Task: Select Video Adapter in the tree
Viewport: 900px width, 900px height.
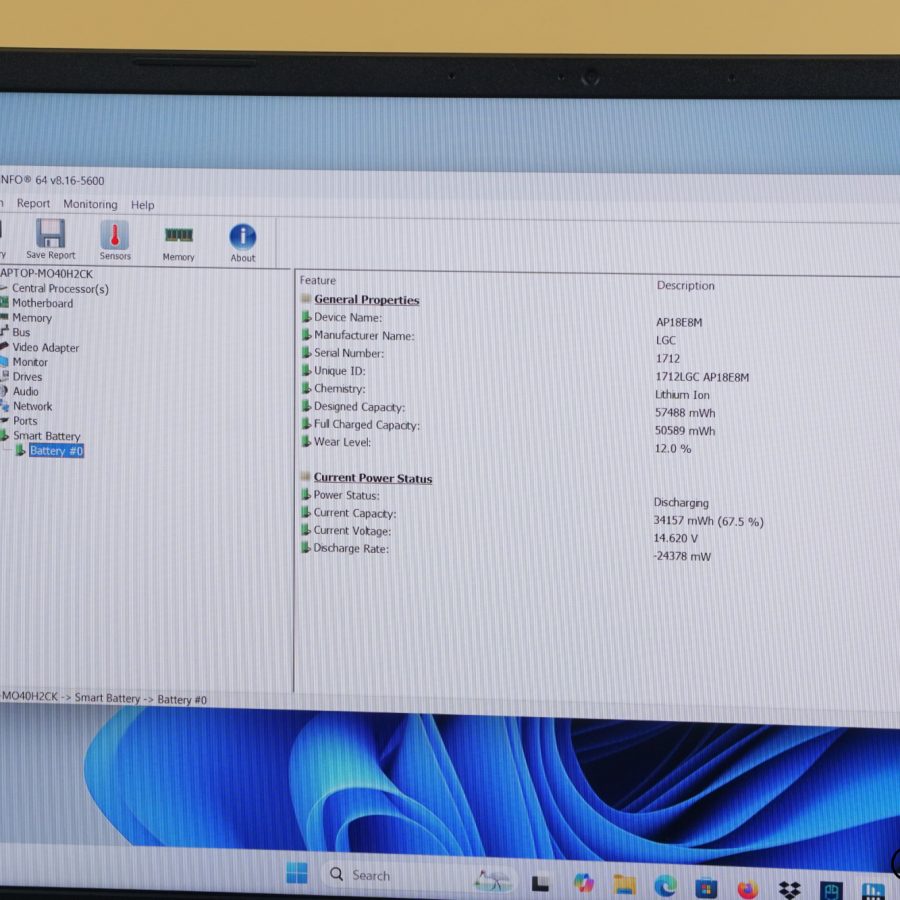Action: click(x=46, y=347)
